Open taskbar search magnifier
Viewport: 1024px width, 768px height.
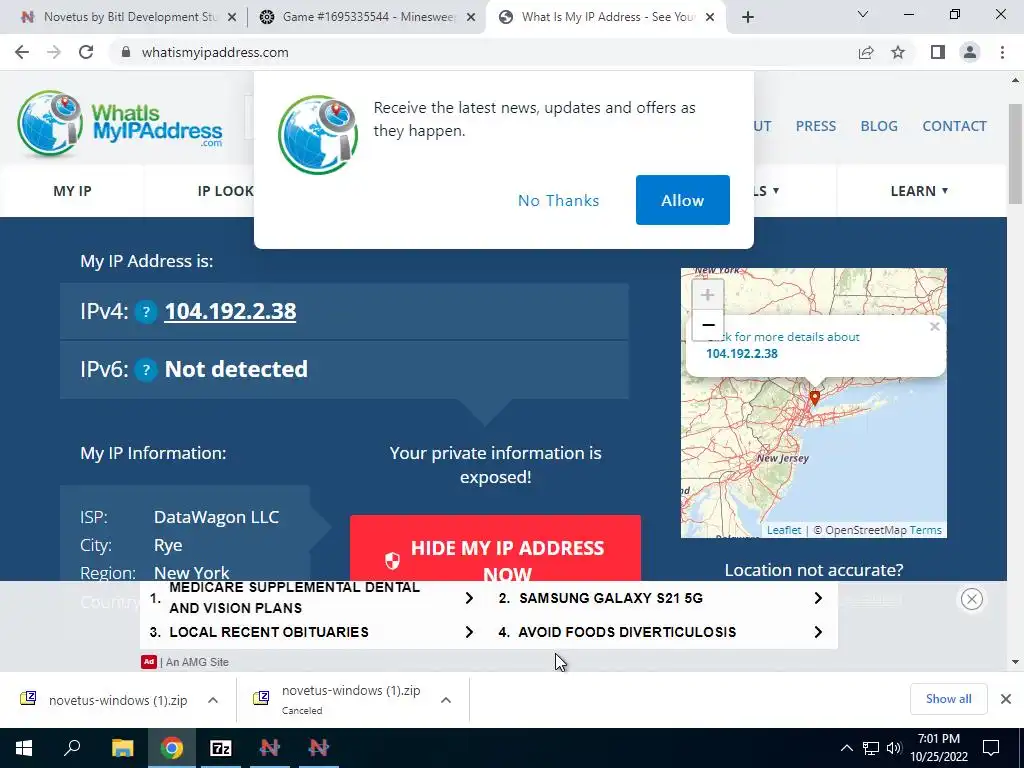click(72, 748)
